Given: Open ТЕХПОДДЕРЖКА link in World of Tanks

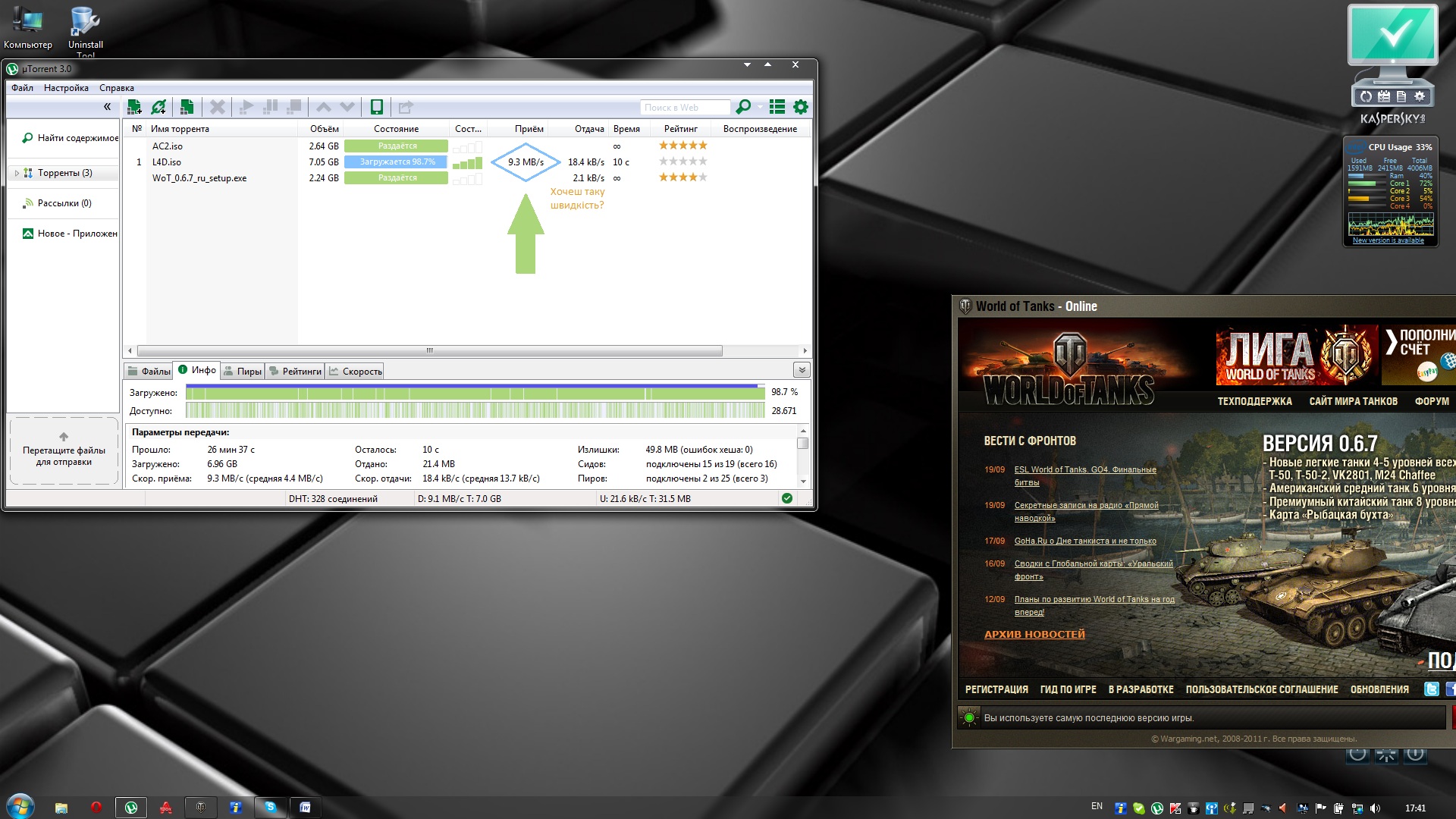Looking at the screenshot, I should pos(1254,401).
